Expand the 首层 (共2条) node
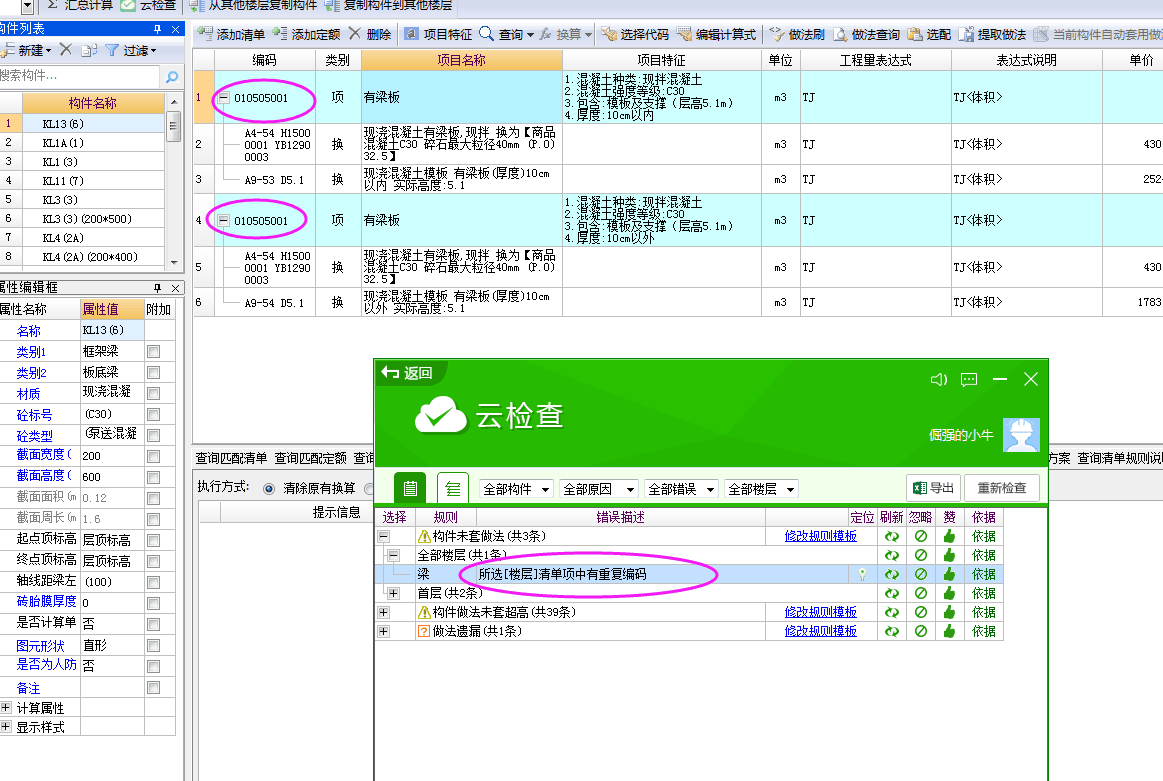This screenshot has height=781, width=1163. tap(393, 593)
